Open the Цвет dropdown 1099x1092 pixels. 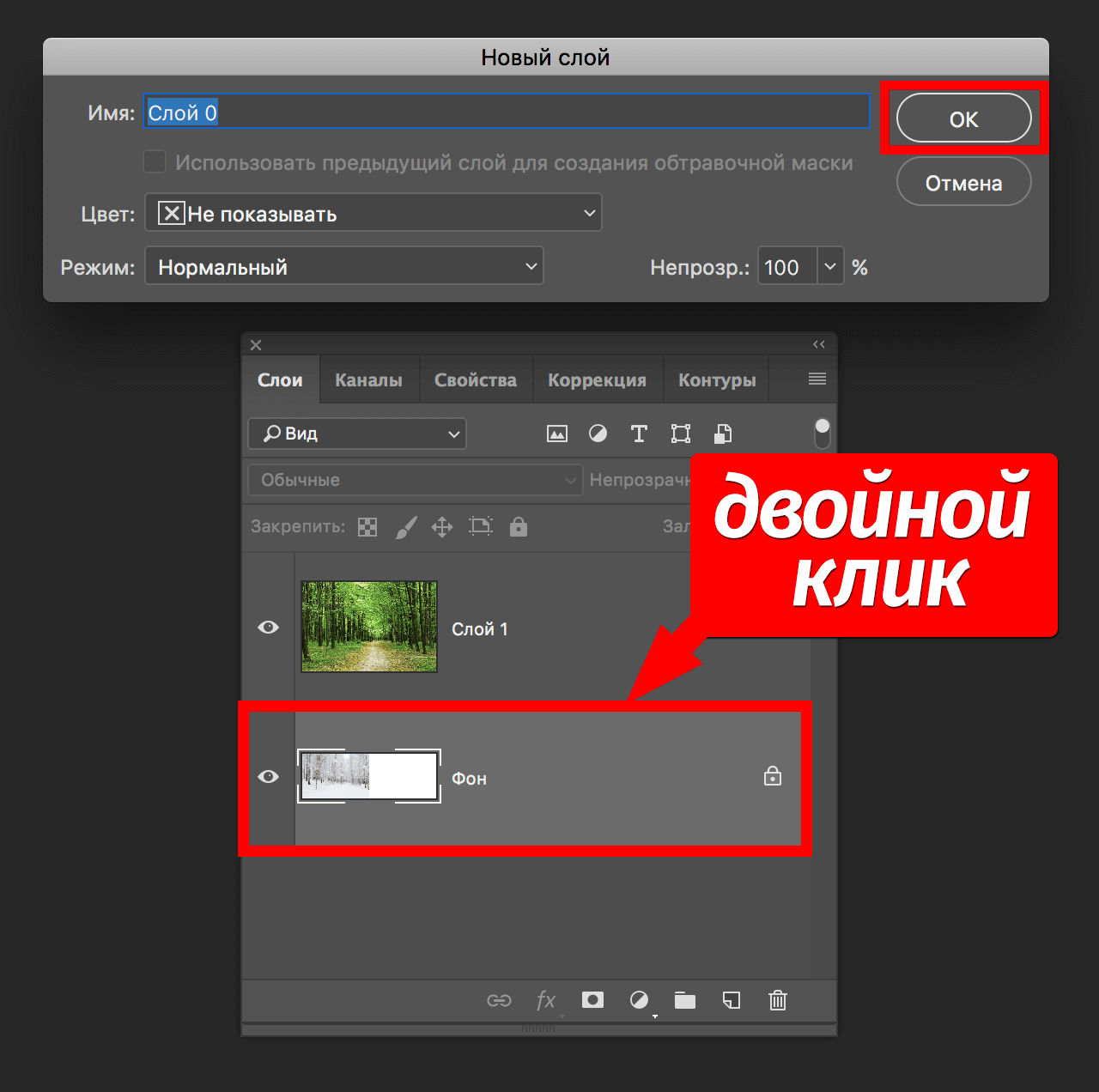click(x=373, y=213)
